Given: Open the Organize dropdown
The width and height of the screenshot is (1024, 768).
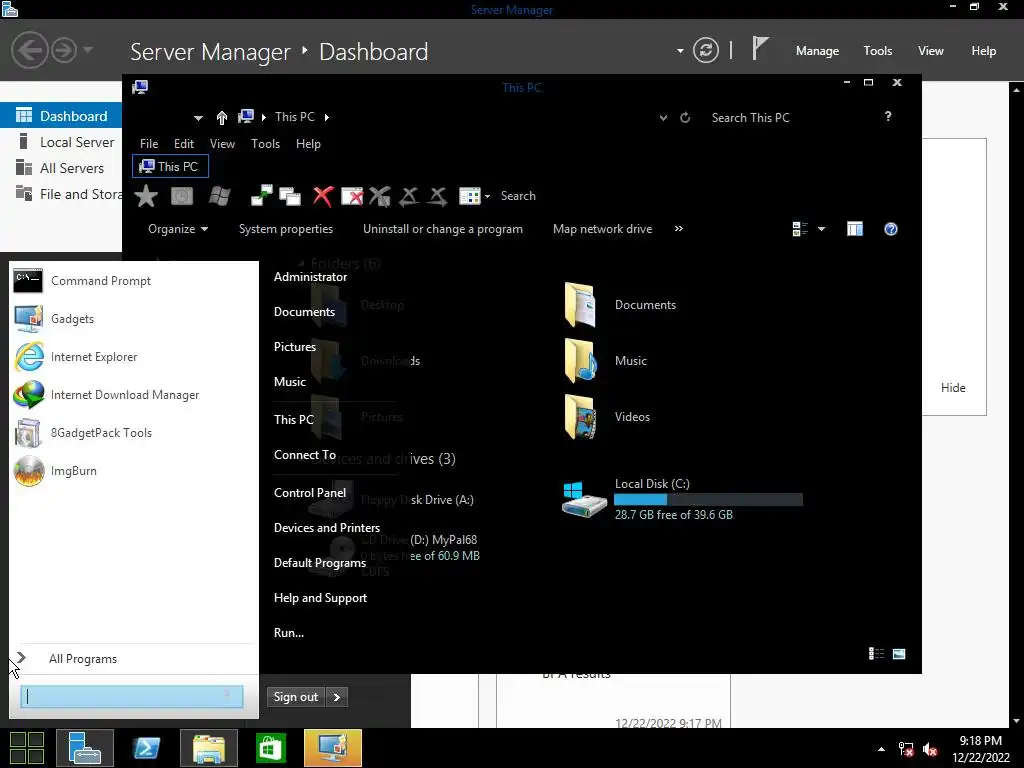Looking at the screenshot, I should (x=178, y=229).
